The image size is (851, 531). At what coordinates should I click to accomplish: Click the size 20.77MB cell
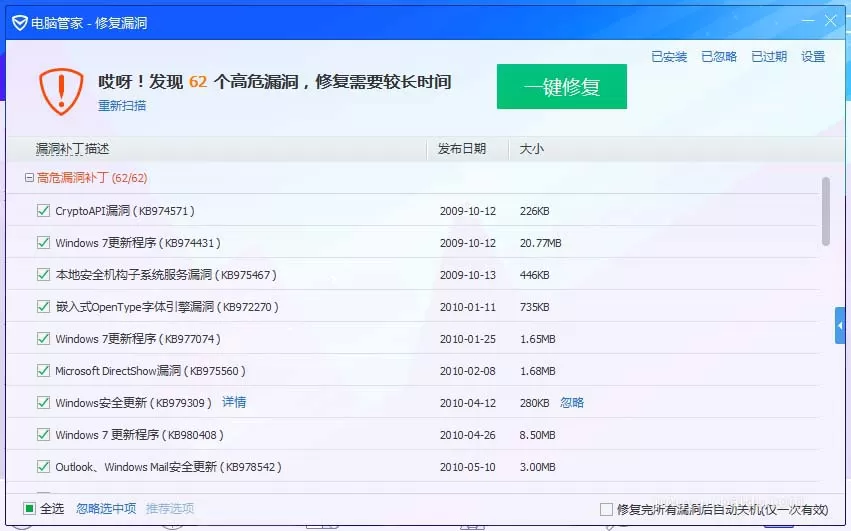pyautogui.click(x=541, y=243)
